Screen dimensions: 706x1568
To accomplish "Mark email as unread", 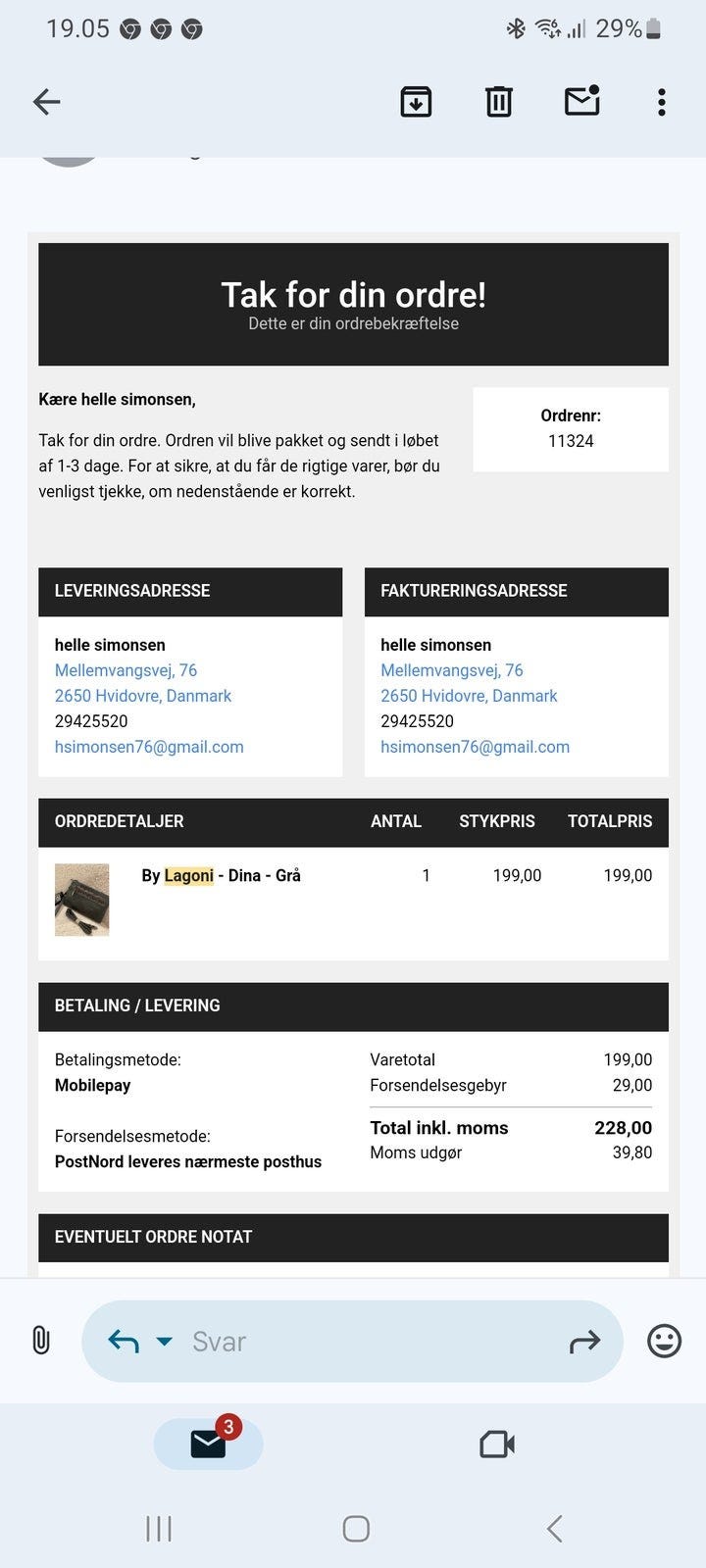I will click(581, 101).
